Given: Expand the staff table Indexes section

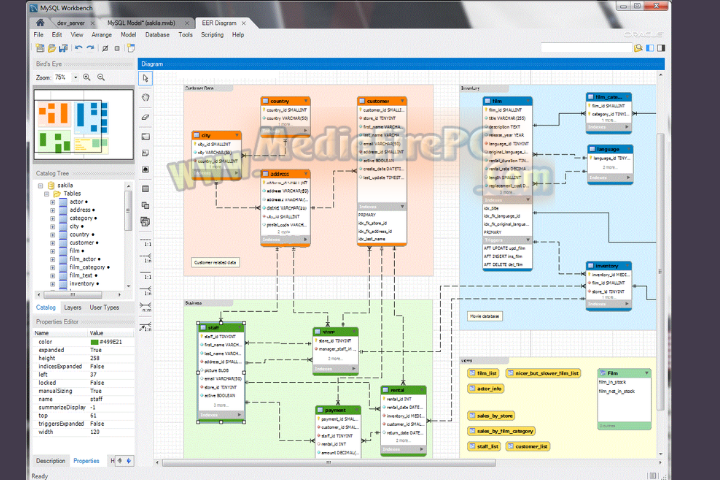Looking at the screenshot, I should [x=239, y=415].
